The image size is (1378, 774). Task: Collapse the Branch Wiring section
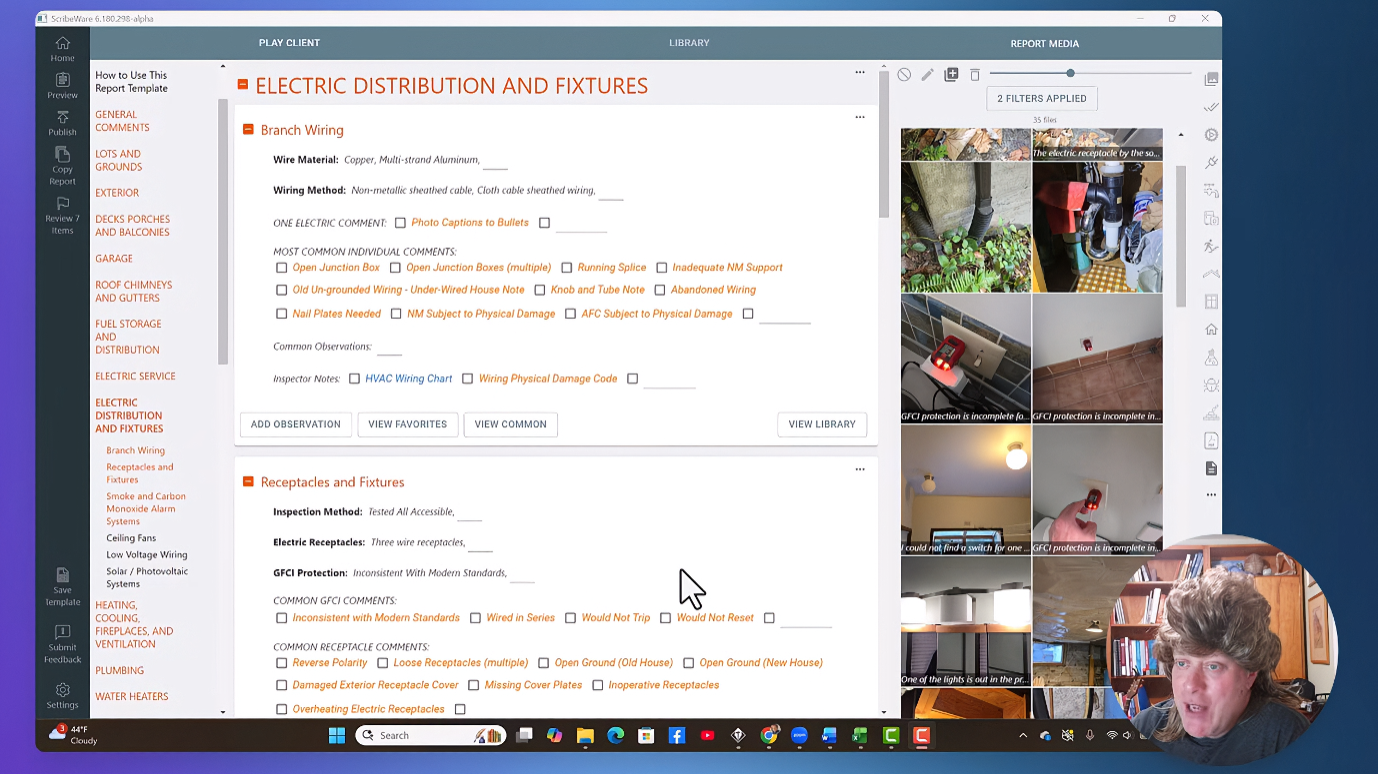tap(248, 130)
